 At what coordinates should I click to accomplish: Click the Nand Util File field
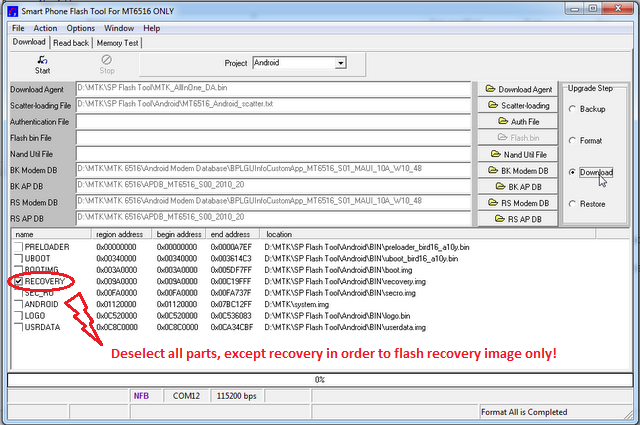[273, 154]
